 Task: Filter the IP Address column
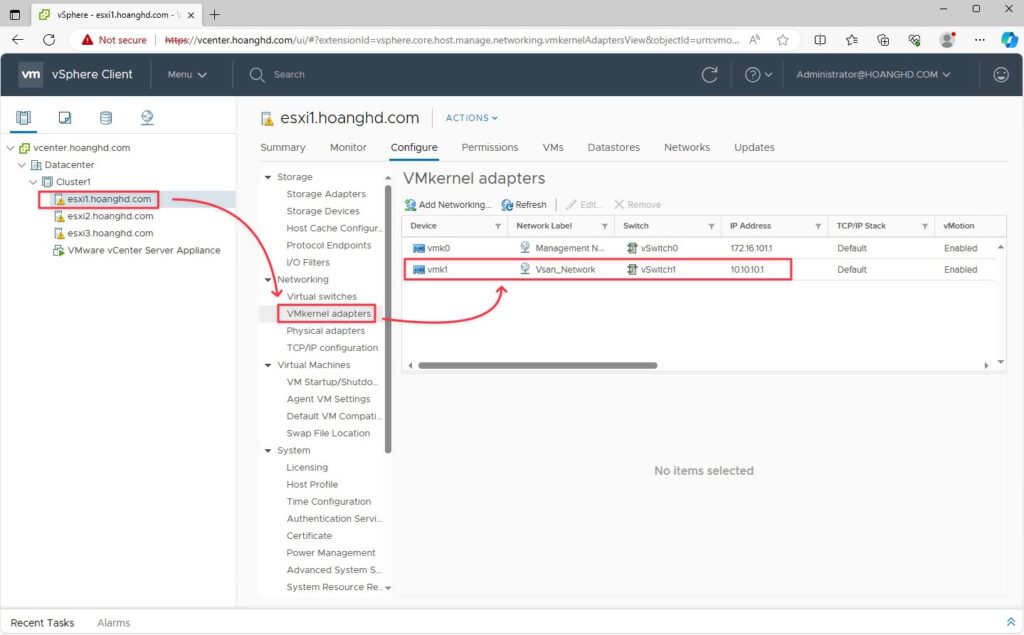(x=818, y=226)
